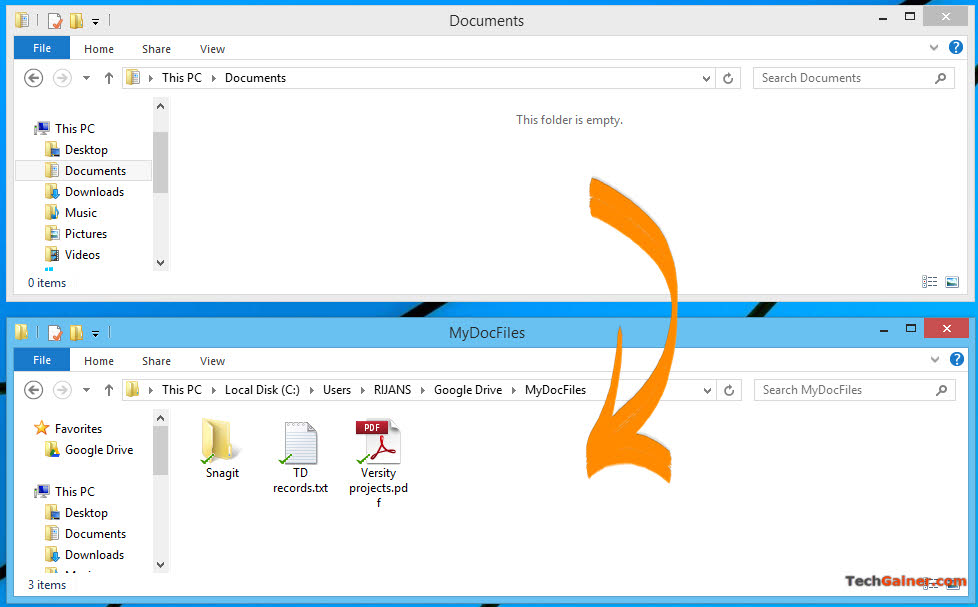Open the Versity projects.pdf file
Image resolution: width=978 pixels, height=607 pixels.
(378, 443)
